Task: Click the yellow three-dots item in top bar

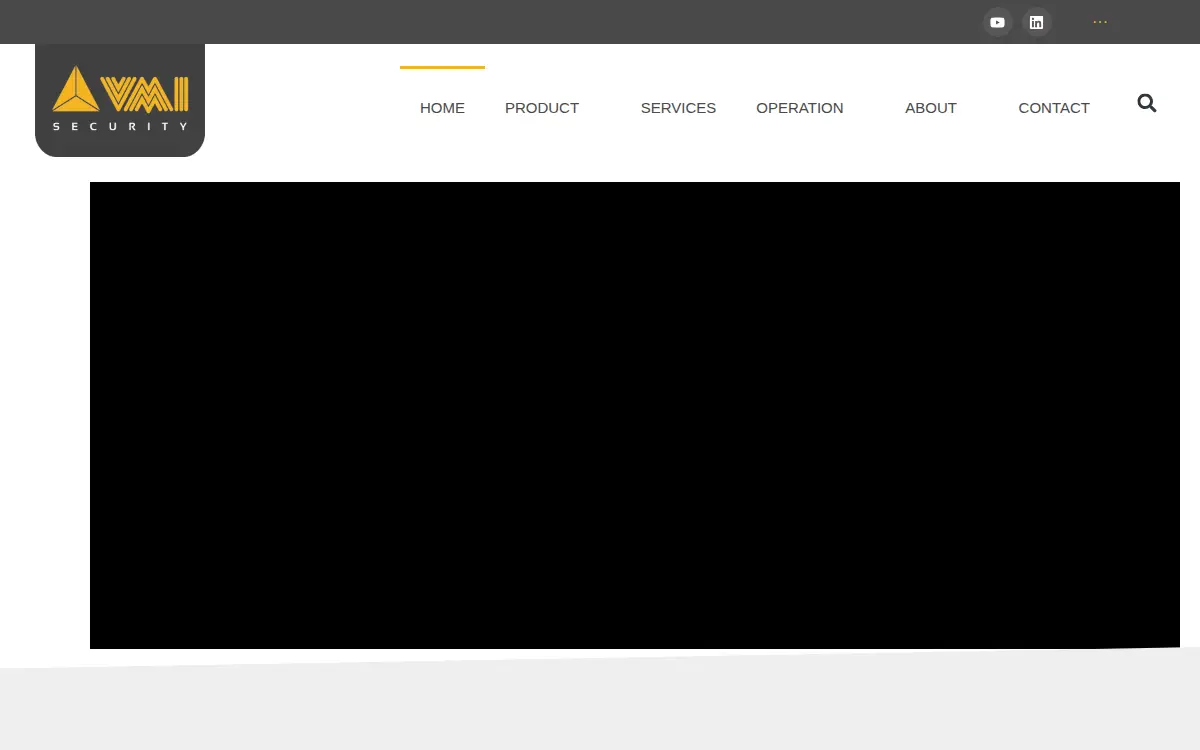Action: 1100,22
